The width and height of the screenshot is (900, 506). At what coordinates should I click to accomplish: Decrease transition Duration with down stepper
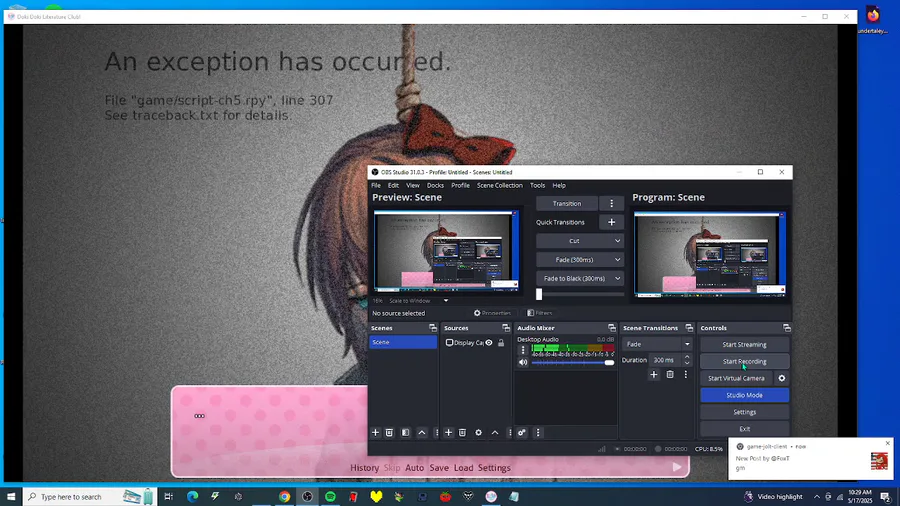687,364
